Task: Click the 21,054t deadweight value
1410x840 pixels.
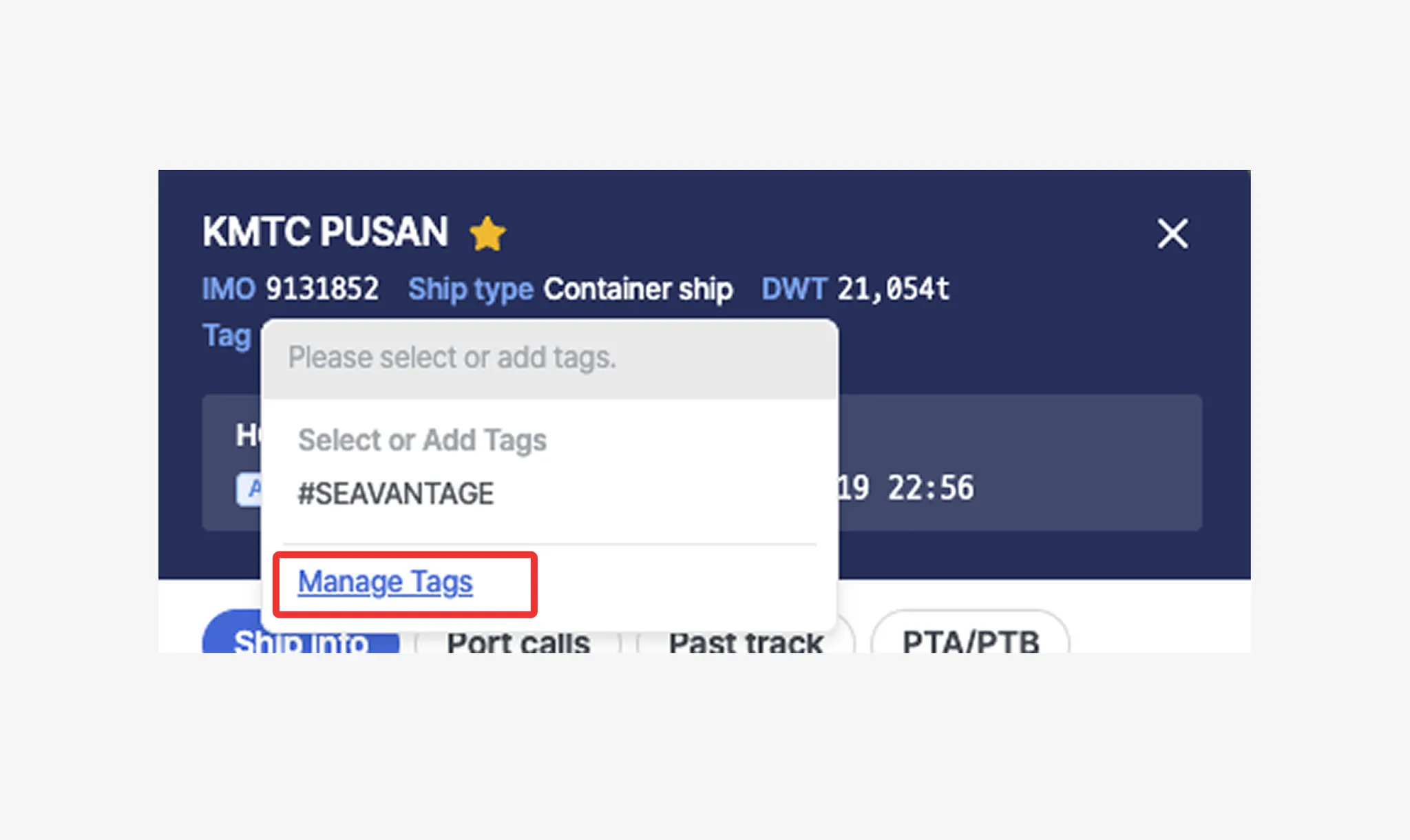Action: pyautogui.click(x=893, y=289)
